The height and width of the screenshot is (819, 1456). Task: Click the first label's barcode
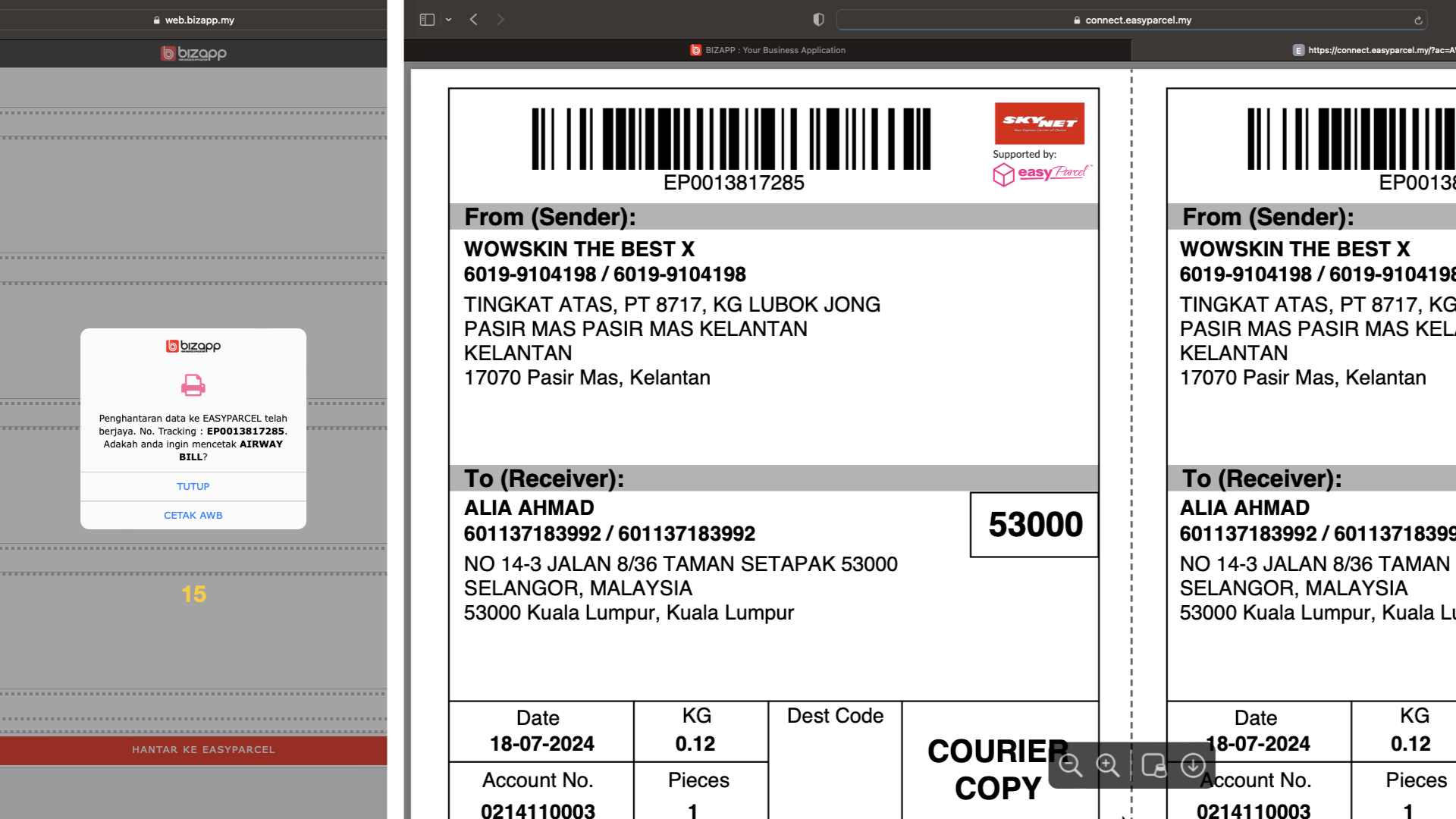(x=731, y=139)
